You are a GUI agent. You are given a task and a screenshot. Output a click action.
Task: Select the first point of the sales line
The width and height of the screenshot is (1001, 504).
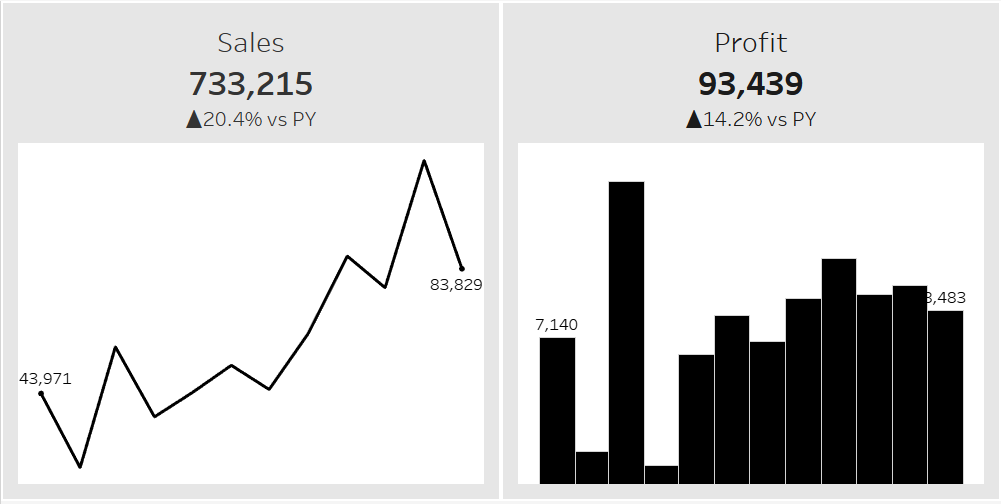click(x=41, y=394)
